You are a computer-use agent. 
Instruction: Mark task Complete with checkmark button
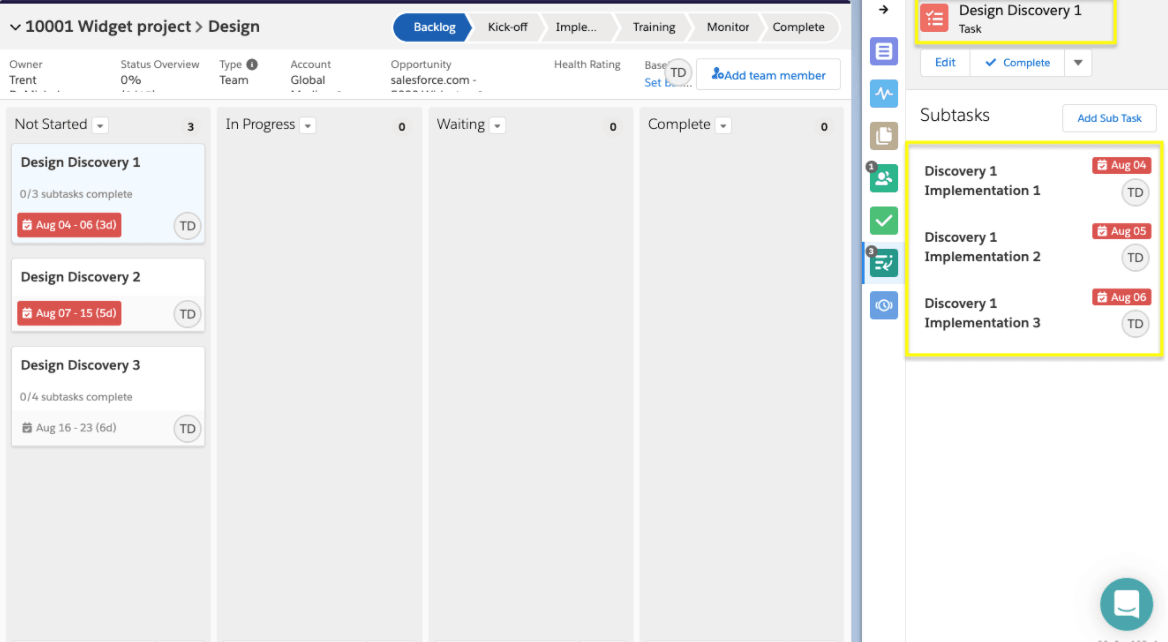[x=1018, y=63]
